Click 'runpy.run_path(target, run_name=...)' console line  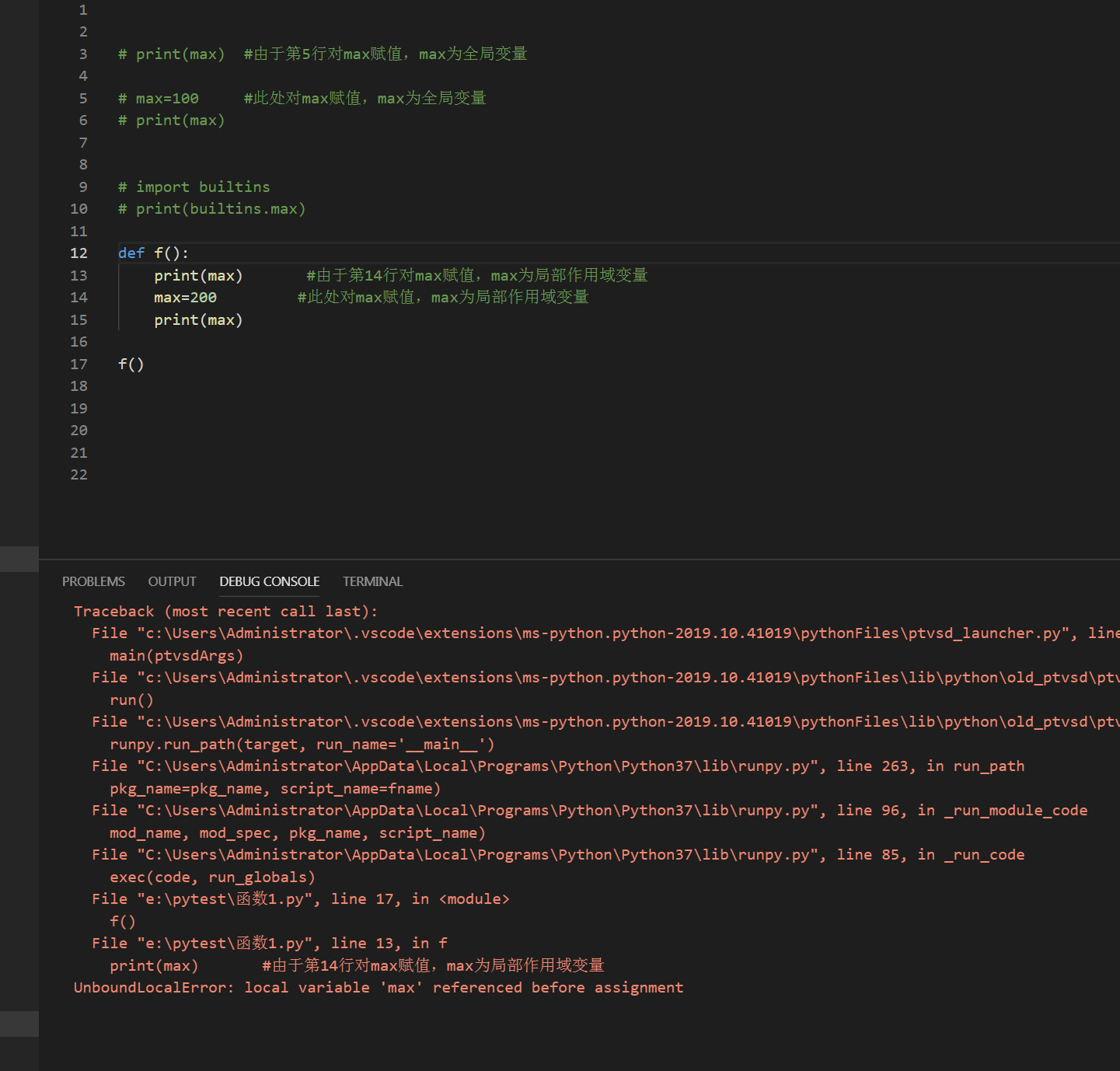pos(302,745)
